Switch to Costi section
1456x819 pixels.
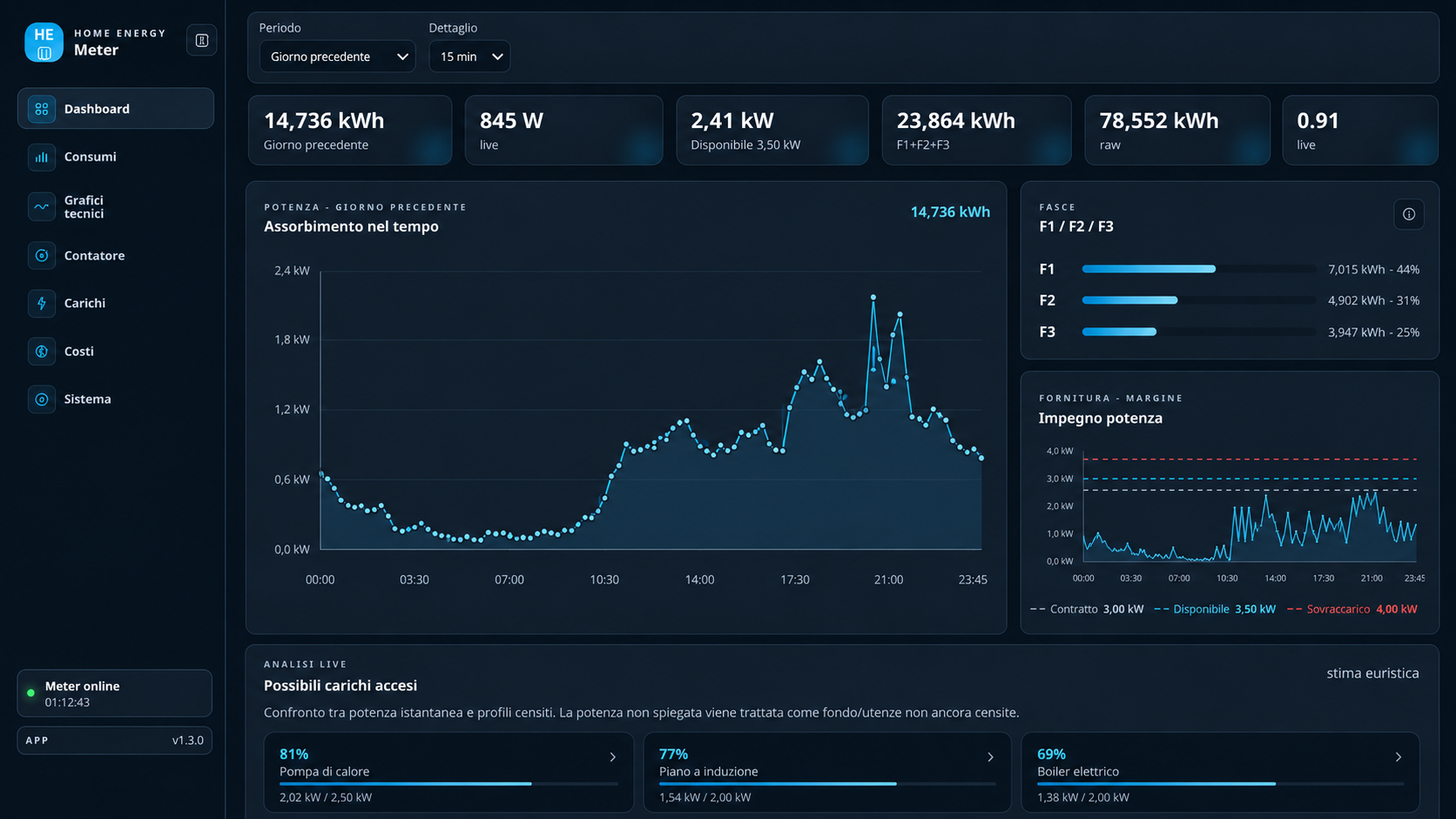click(115, 351)
